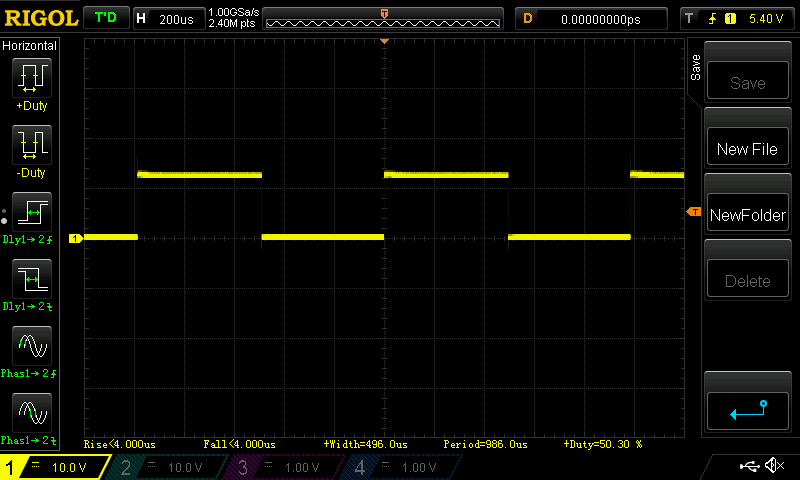Click the D delay 0.00000000ps field
The width and height of the screenshot is (800, 480).
pyautogui.click(x=591, y=19)
